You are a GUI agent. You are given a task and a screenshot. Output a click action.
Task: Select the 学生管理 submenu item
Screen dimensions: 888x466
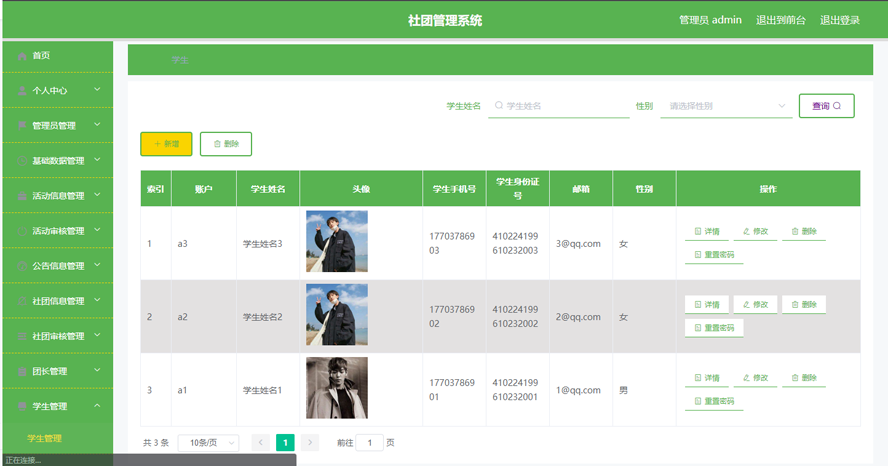point(58,438)
